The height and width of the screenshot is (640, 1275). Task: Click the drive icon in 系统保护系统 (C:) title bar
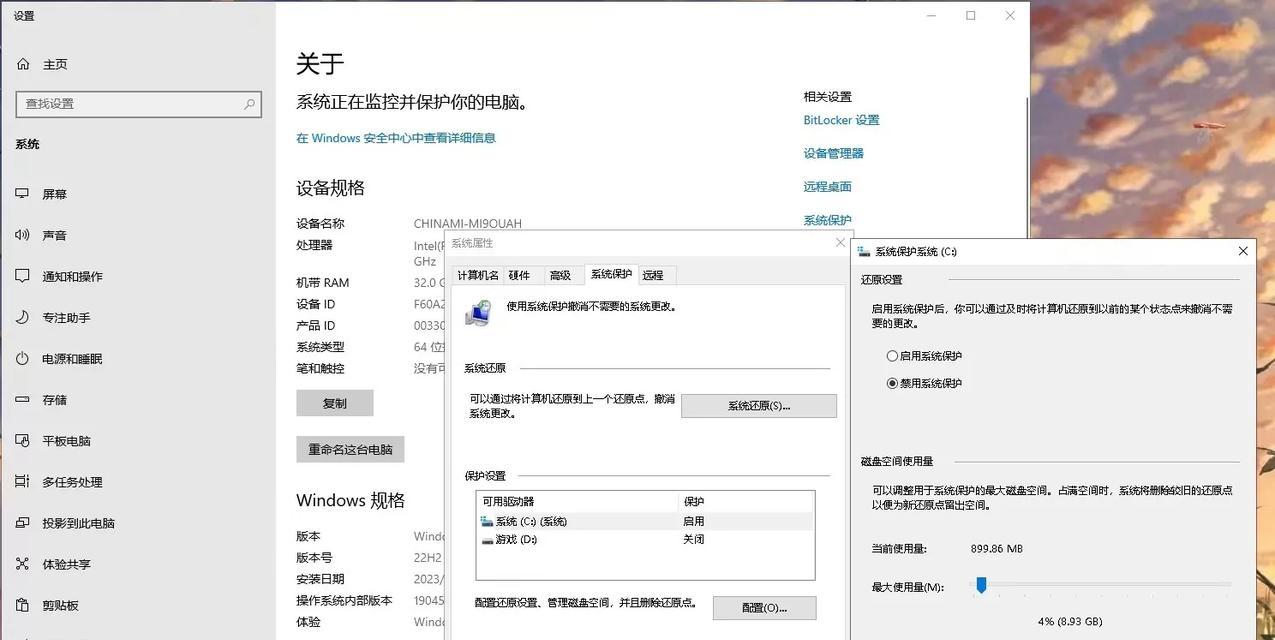(x=864, y=252)
